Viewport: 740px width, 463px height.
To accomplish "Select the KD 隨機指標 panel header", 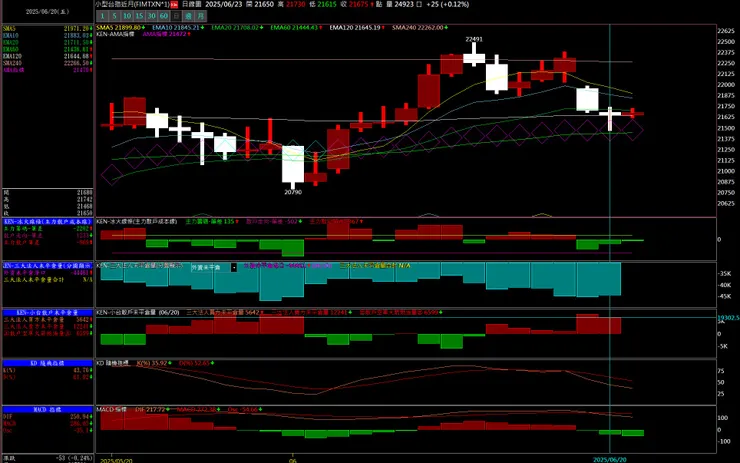I will pyautogui.click(x=48, y=363).
